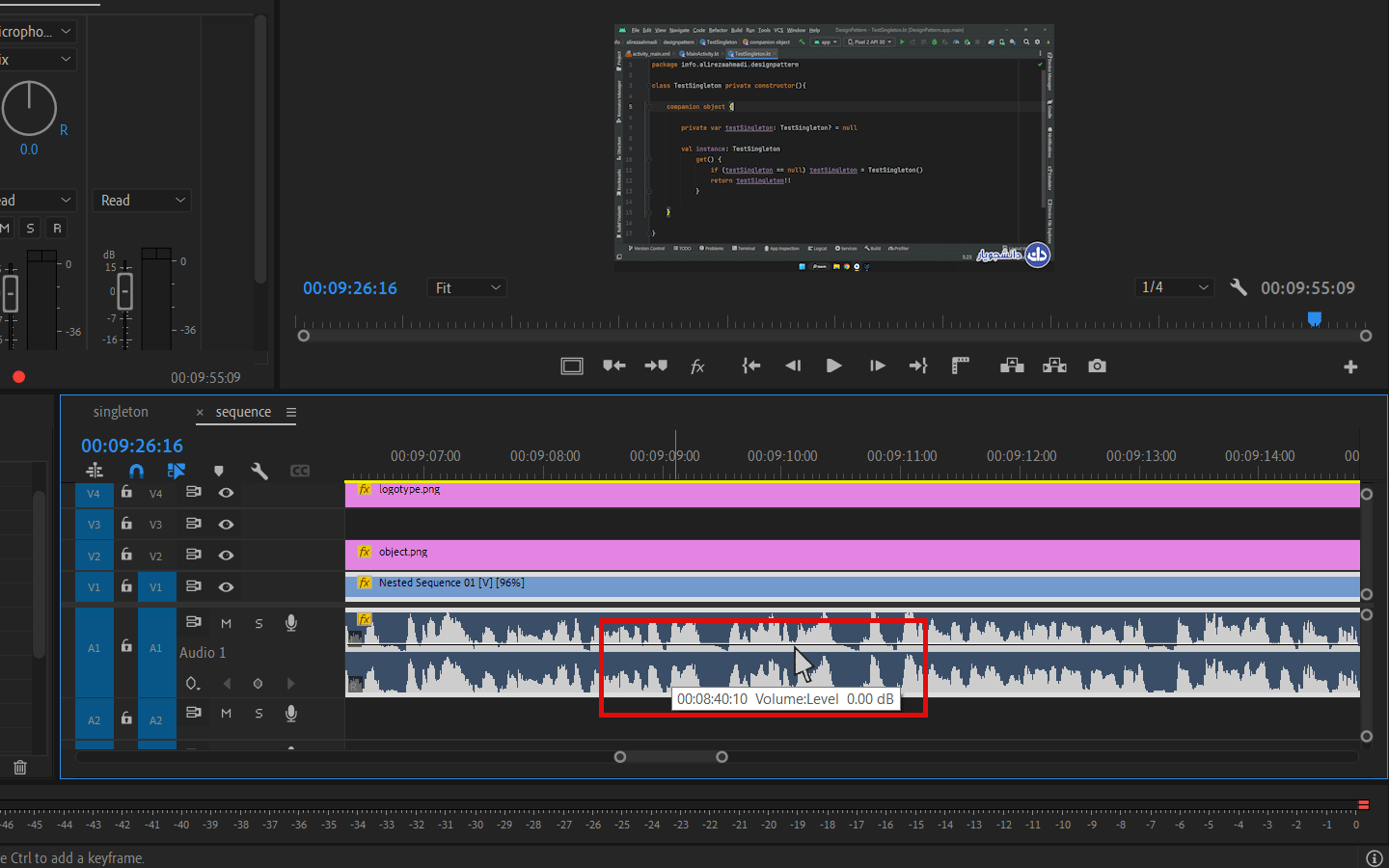This screenshot has width=1389, height=868.
Task: Open Timeline display settings wrench
Action: [x=259, y=471]
